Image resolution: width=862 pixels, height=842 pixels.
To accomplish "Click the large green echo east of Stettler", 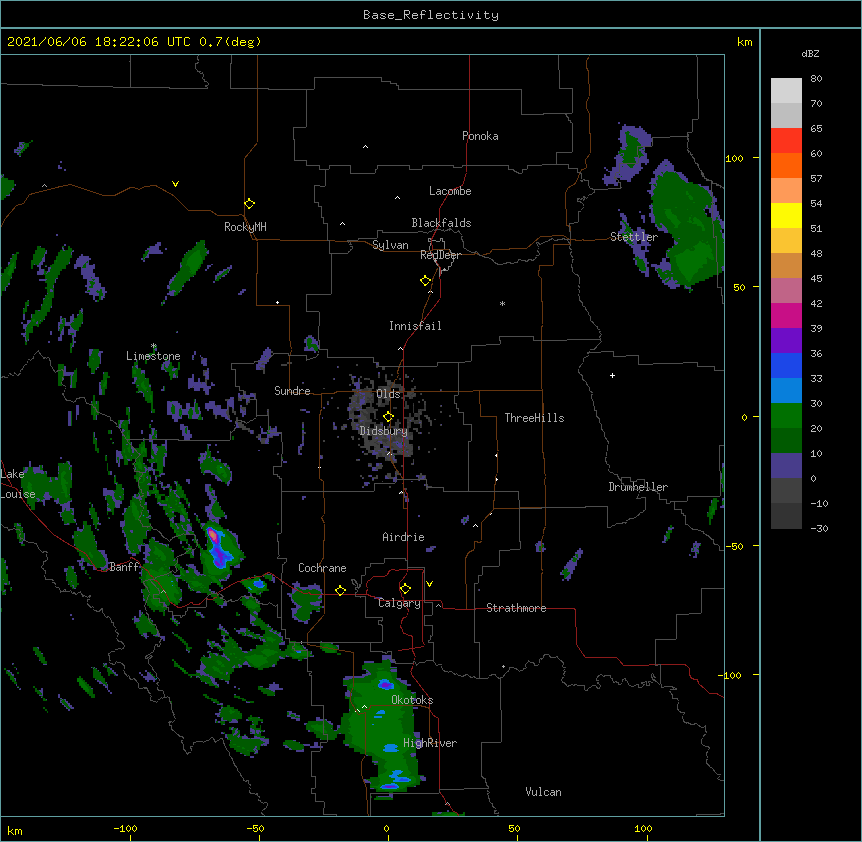I will click(x=687, y=228).
